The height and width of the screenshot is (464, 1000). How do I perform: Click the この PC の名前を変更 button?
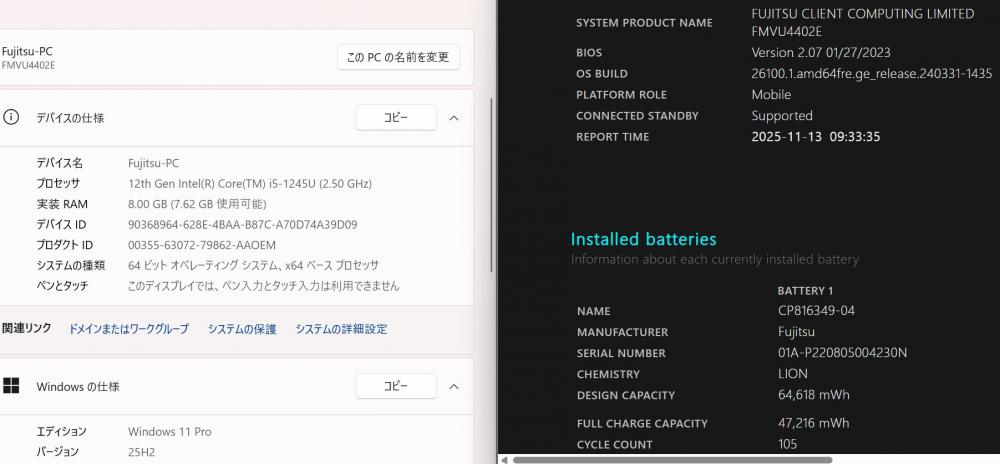click(x=398, y=57)
